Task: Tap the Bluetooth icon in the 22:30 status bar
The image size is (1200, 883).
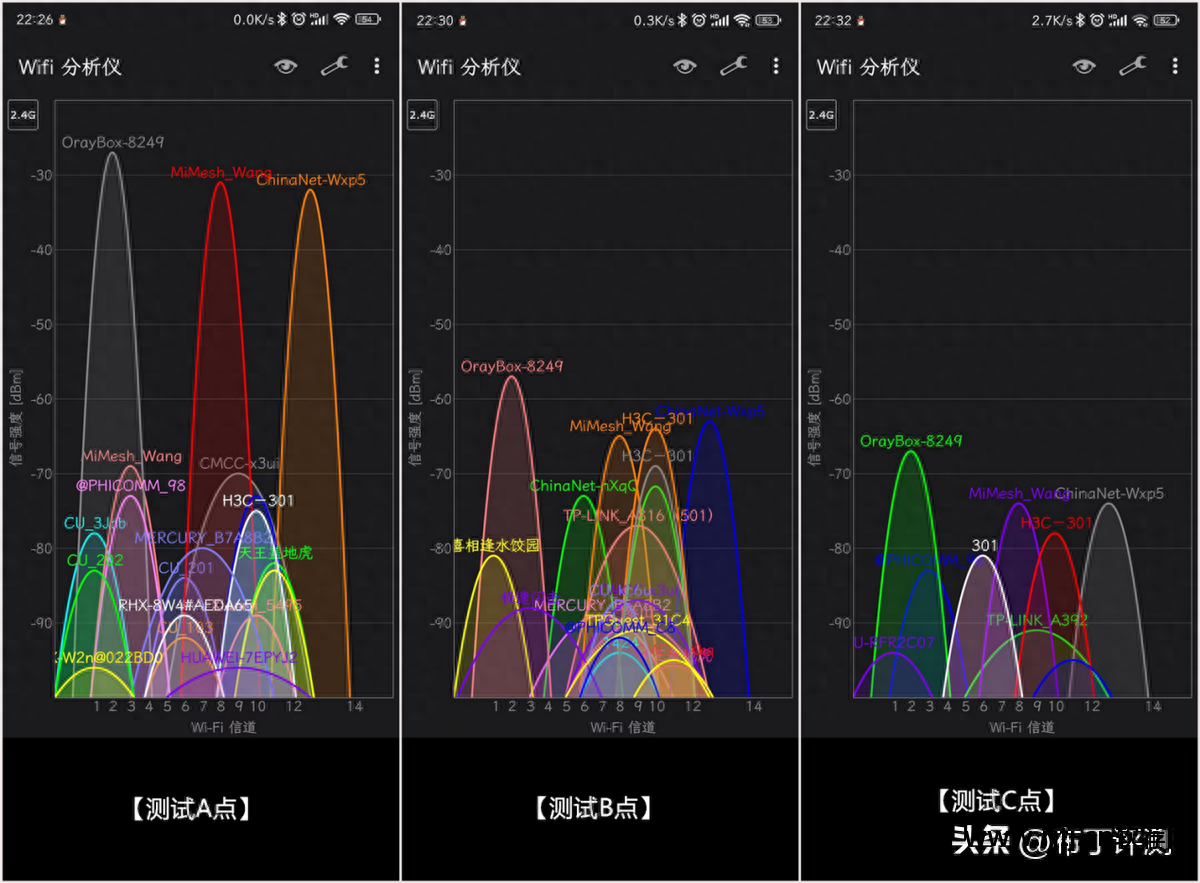Action: click(x=680, y=20)
